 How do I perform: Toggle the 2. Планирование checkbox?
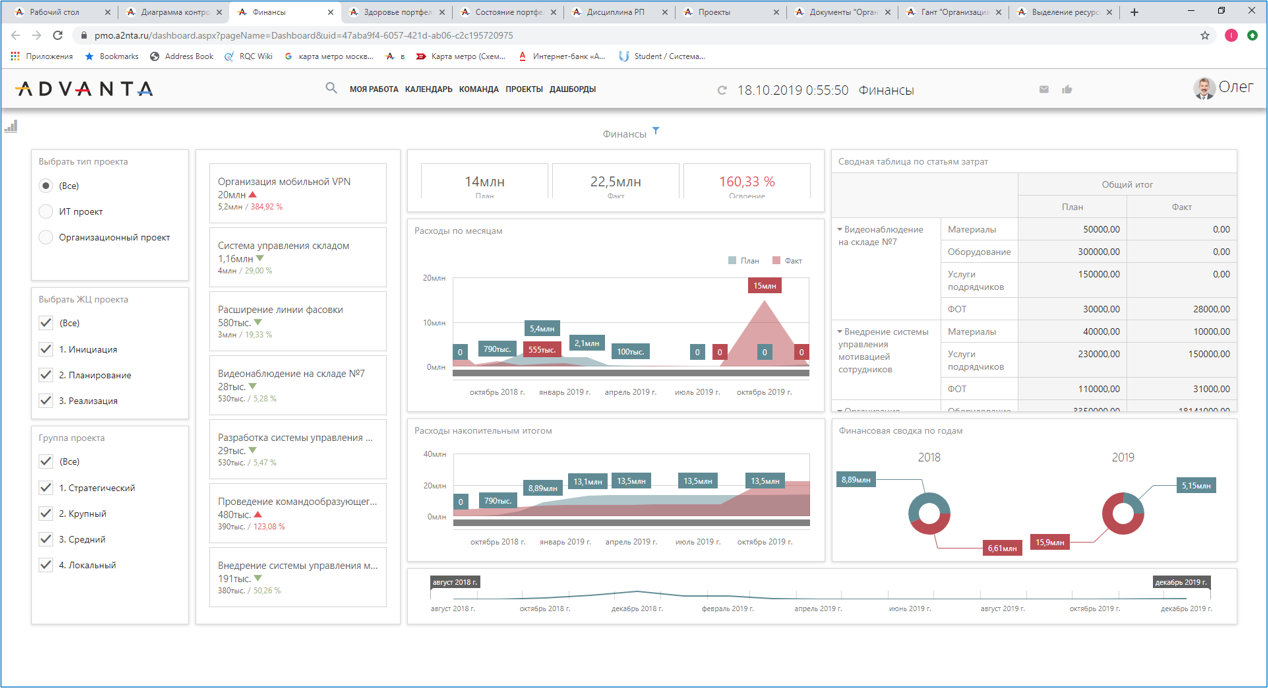pos(46,375)
